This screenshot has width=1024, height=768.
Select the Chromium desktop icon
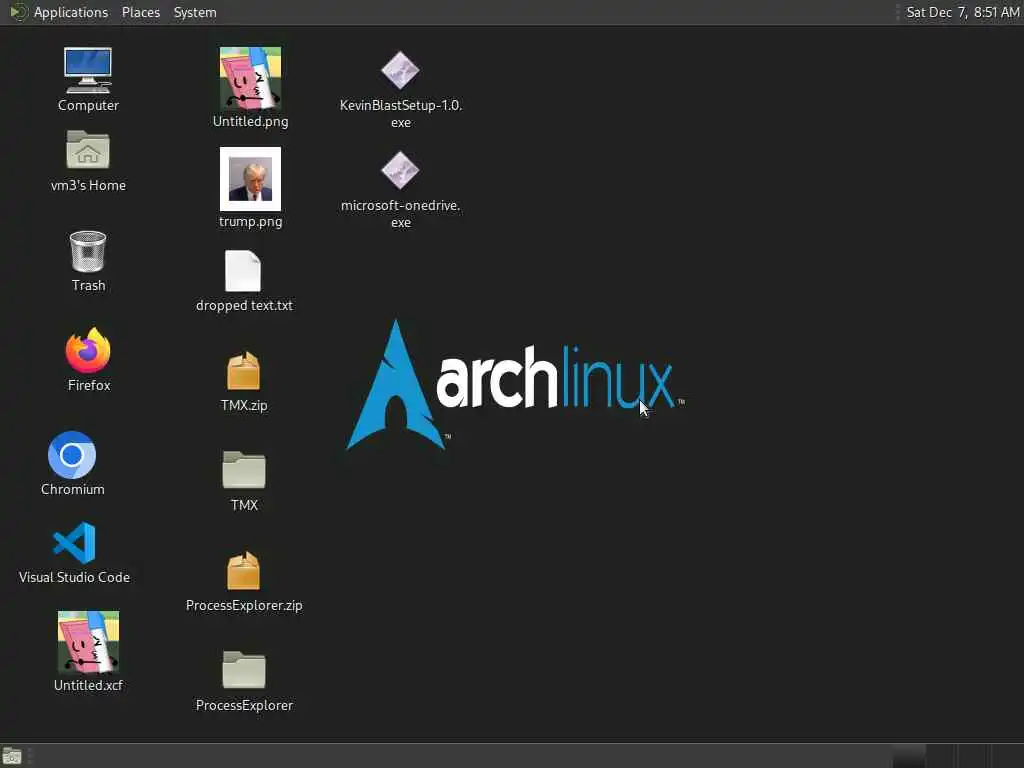coord(72,455)
